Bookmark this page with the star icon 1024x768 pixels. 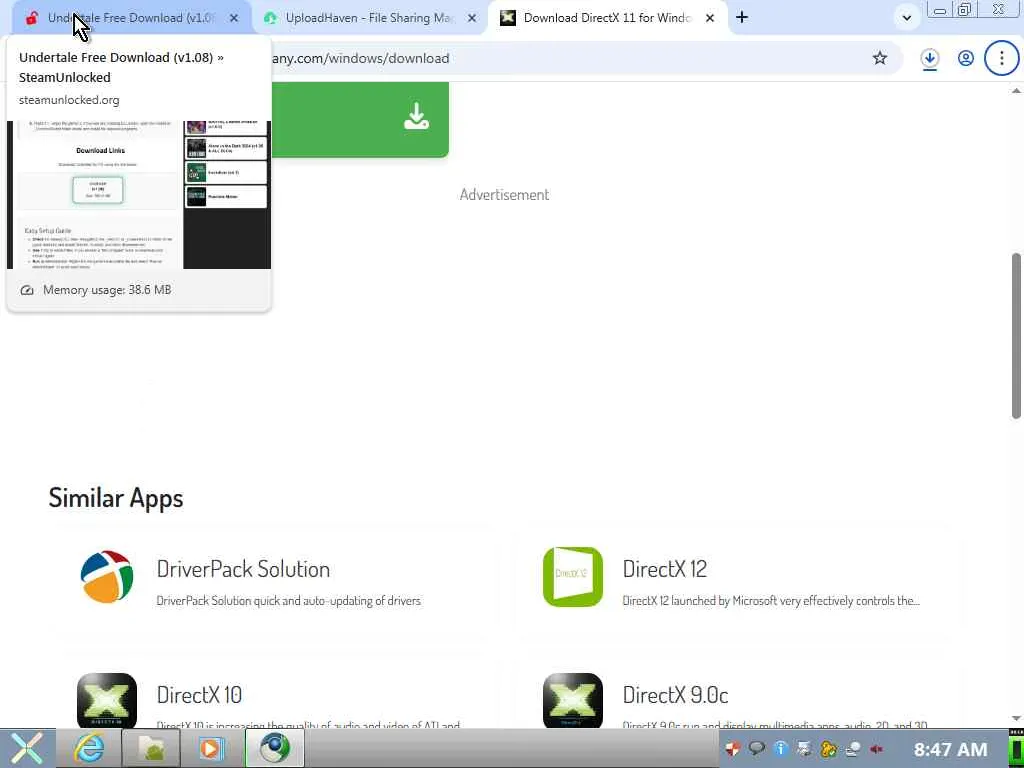[880, 58]
